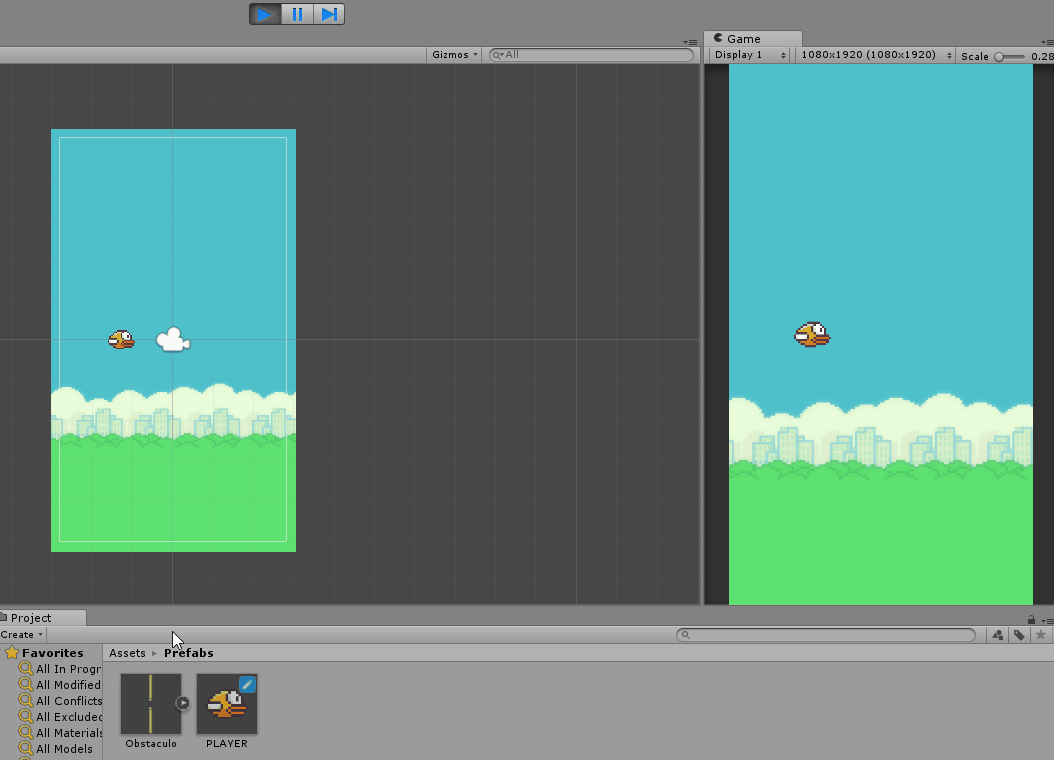This screenshot has height=760, width=1054.
Task: Open the Create dropdown in Project panel
Action: (21, 635)
